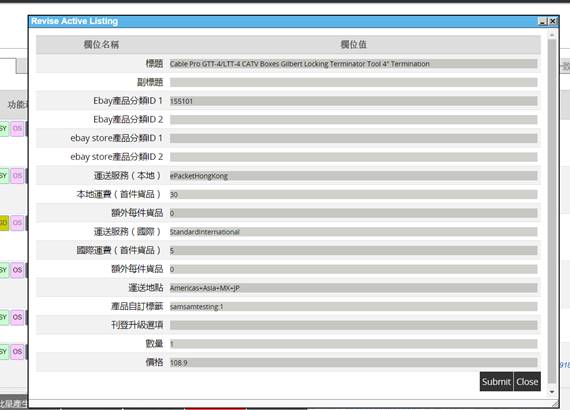Viewport: 570px width, 410px height.
Task: Click the price field showing 108.9
Action: 353,362
